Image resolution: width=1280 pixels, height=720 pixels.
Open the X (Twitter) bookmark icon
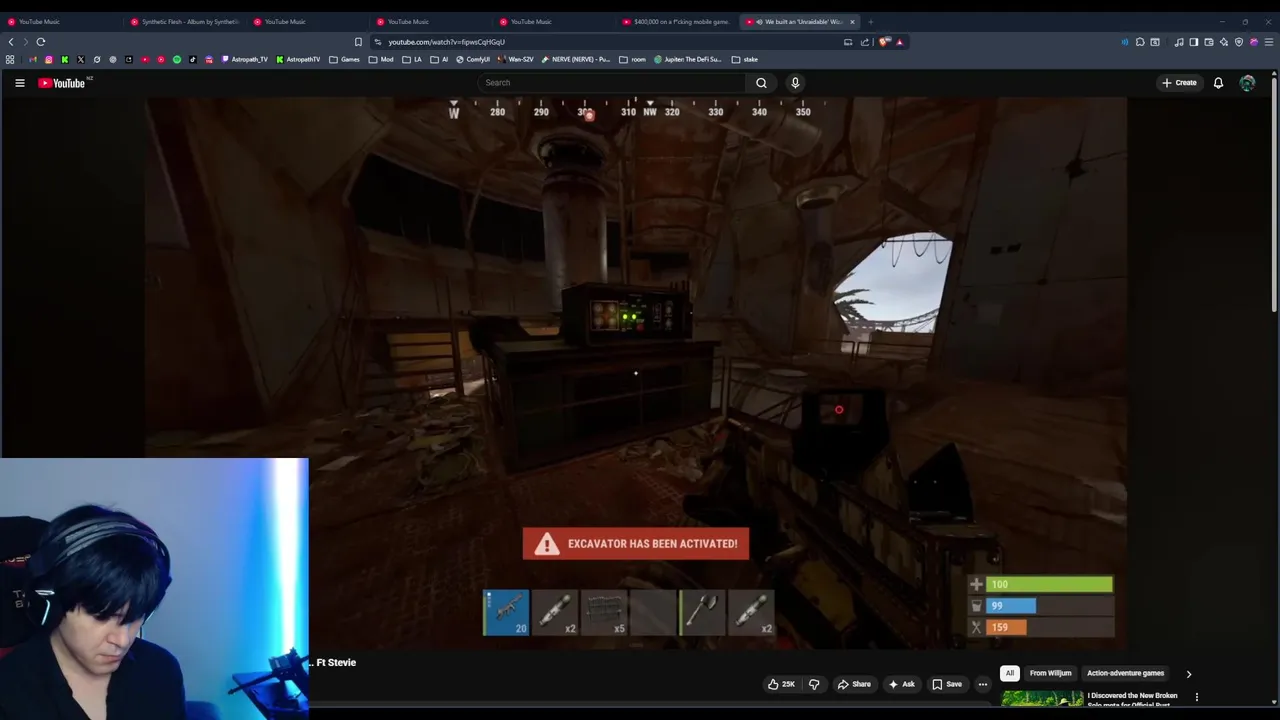click(x=81, y=59)
